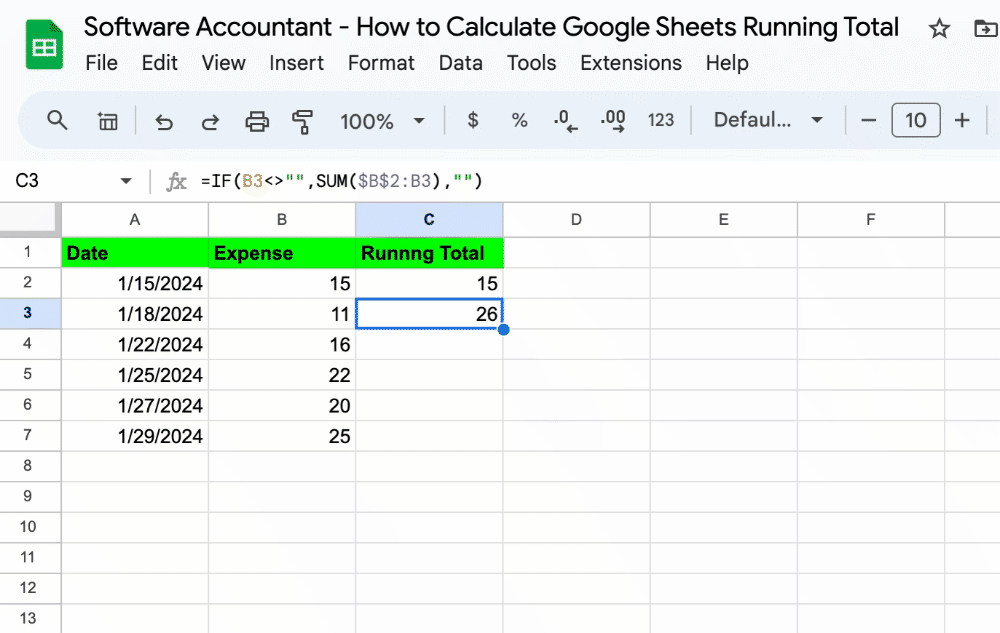The image size is (1000, 633).
Task: Open the Default font dropdown
Action: [x=768, y=120]
